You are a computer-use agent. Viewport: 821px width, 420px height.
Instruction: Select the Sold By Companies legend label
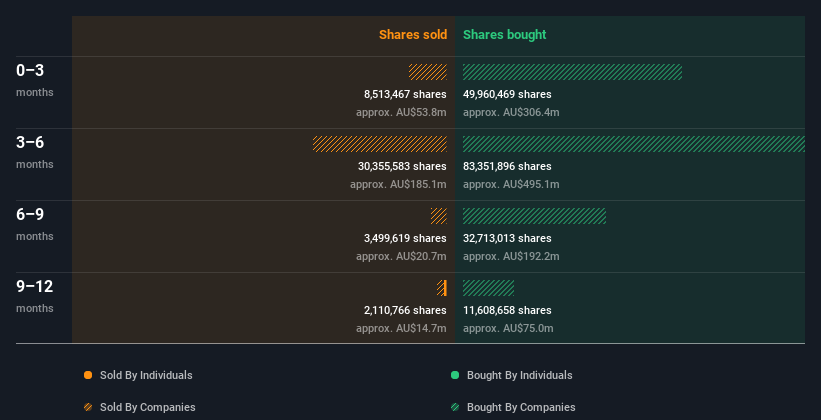[148, 407]
